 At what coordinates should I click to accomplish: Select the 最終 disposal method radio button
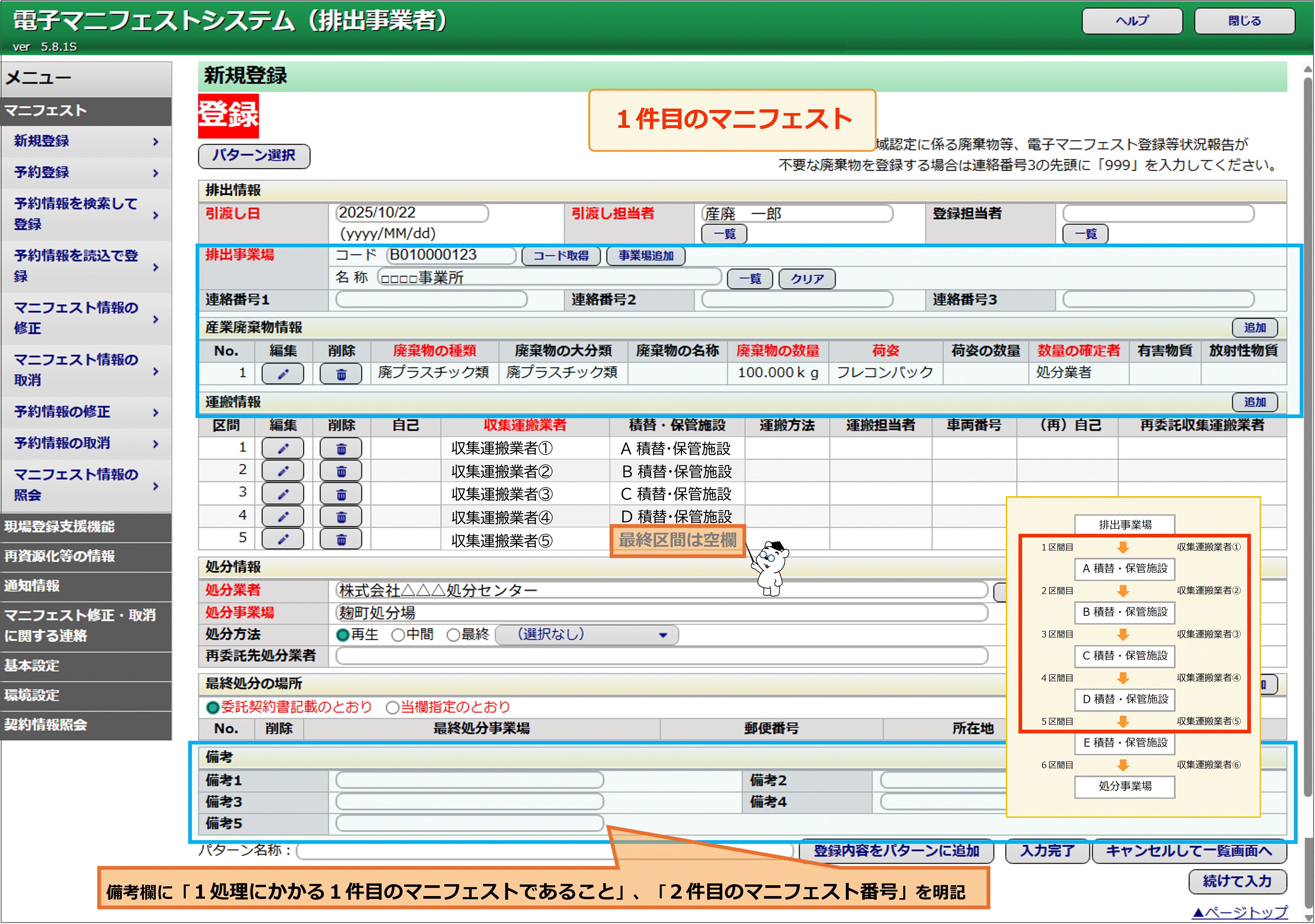pyautogui.click(x=453, y=635)
